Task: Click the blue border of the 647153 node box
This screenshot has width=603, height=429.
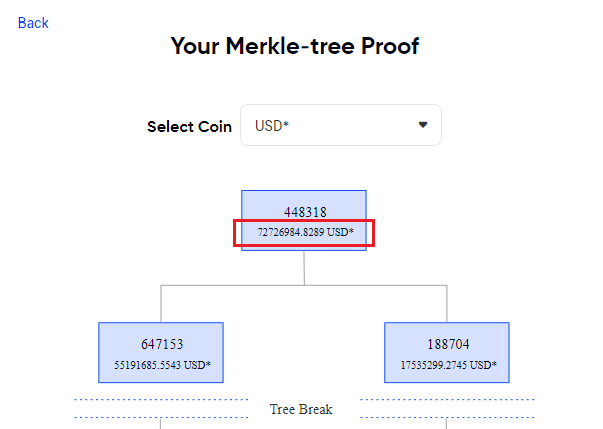Action: [99, 352]
